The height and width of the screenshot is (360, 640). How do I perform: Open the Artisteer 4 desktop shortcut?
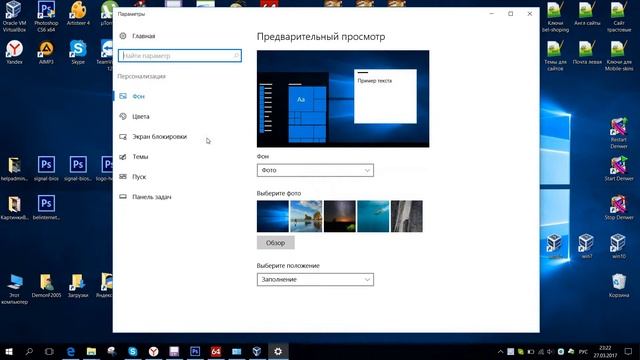(78, 14)
